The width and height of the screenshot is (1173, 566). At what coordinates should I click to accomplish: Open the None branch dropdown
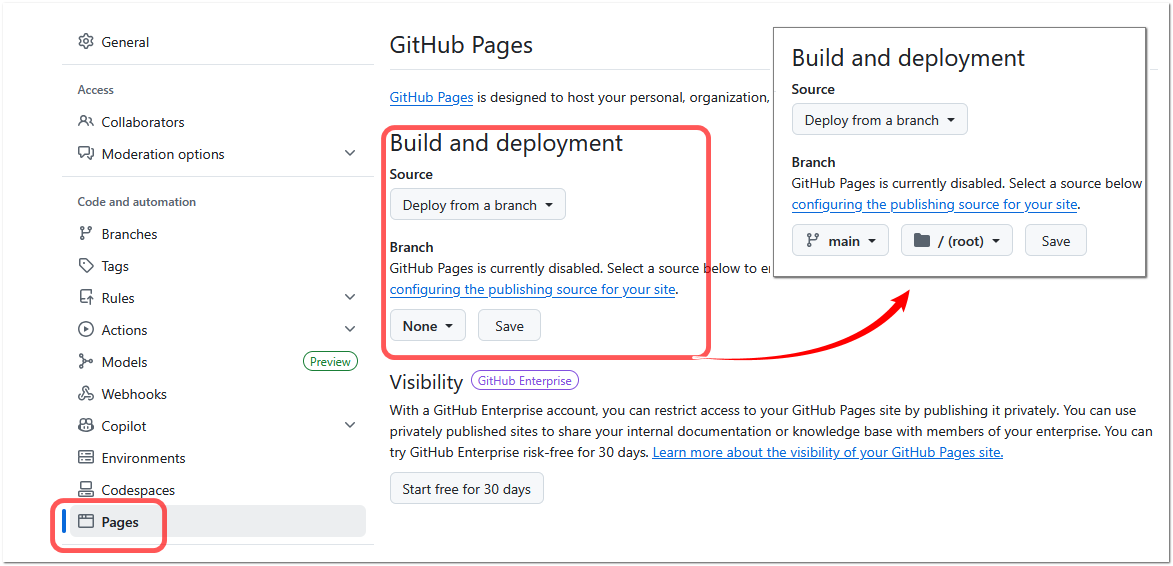[x=427, y=325]
